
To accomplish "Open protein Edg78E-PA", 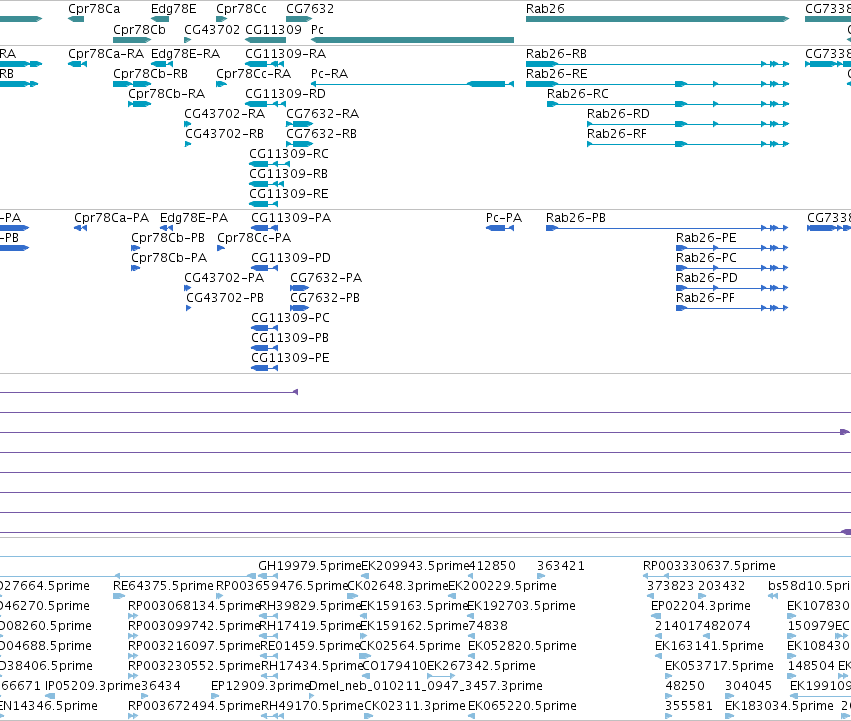I will [x=194, y=218].
